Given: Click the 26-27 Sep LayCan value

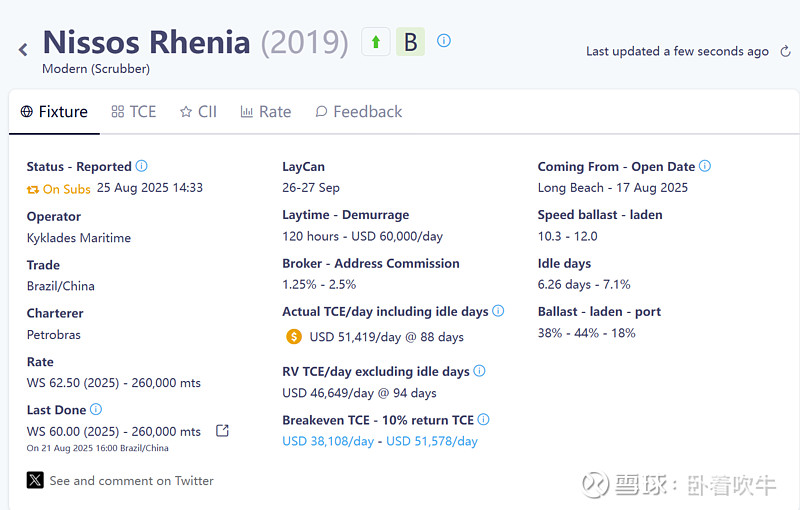Looking at the screenshot, I should (x=311, y=188).
